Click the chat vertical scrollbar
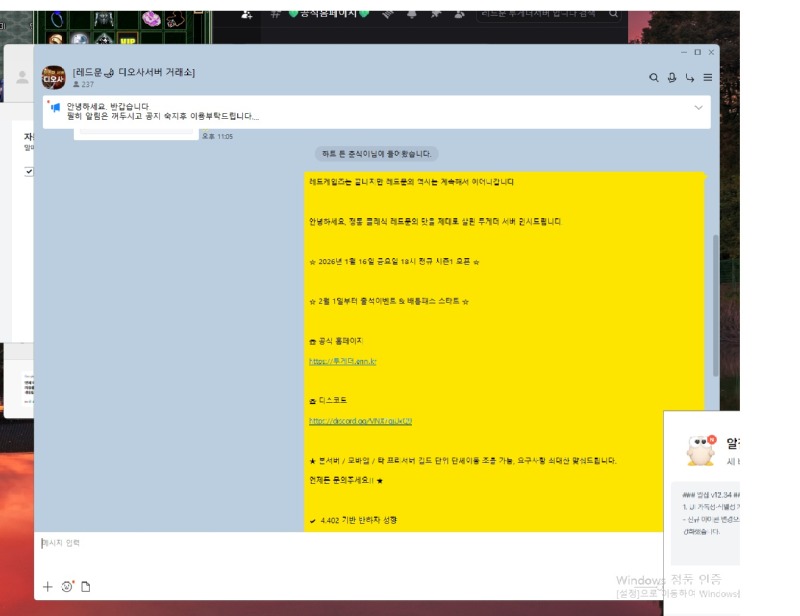Image resolution: width=800 pixels, height=616 pixels. click(715, 300)
